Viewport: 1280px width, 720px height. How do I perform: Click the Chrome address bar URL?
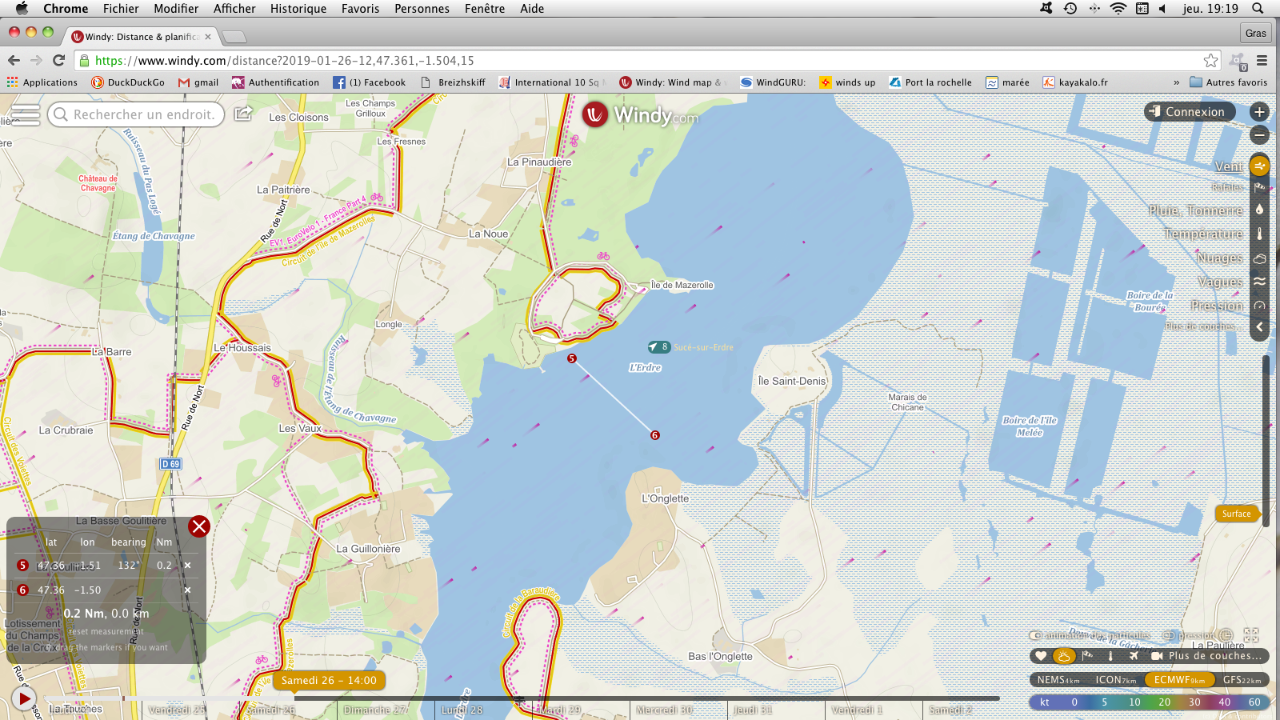coord(285,60)
